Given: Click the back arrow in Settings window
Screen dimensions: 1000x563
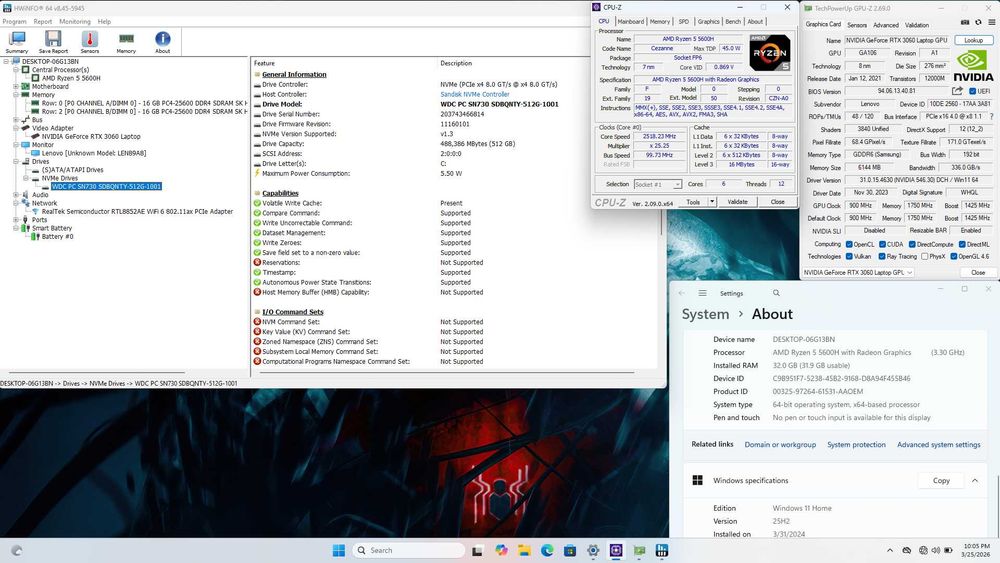Looking at the screenshot, I should point(682,293).
